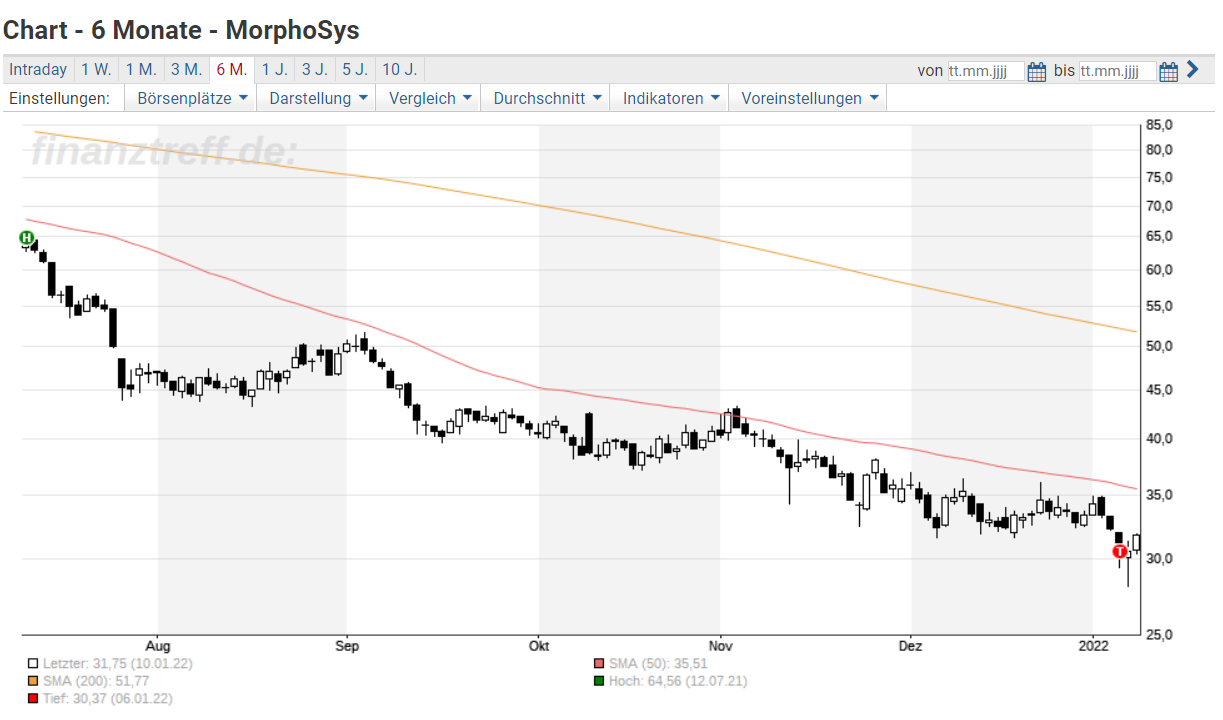1223x720 pixels.
Task: Click the 40,0 price axis label
Action: [1159, 439]
